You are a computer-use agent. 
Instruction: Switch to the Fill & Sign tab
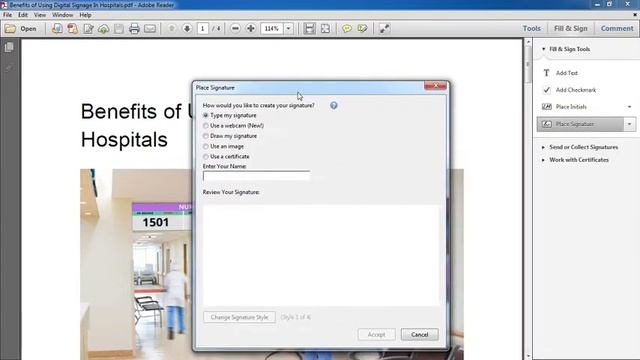pos(571,29)
